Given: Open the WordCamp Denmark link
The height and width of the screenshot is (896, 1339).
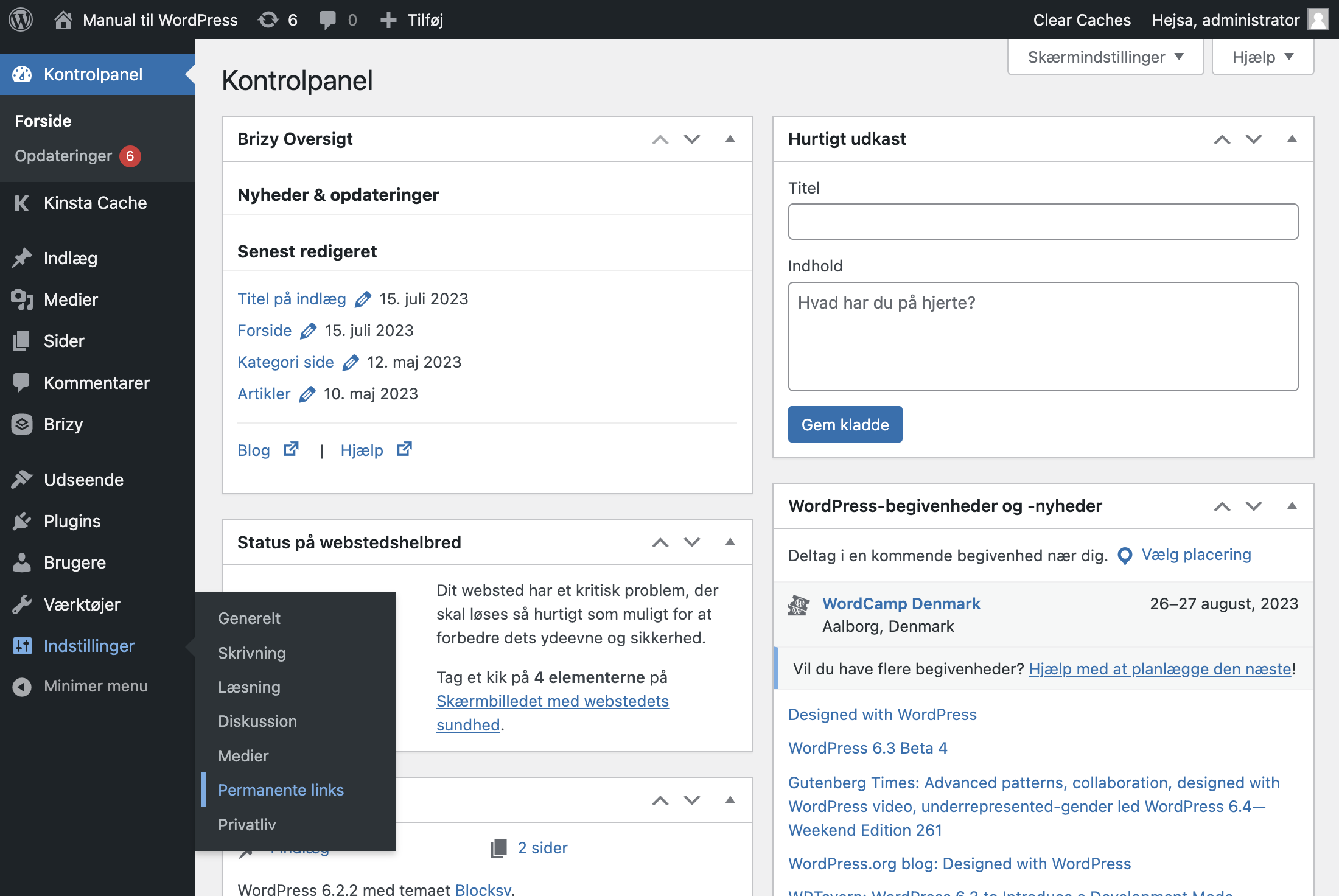Looking at the screenshot, I should coord(901,603).
